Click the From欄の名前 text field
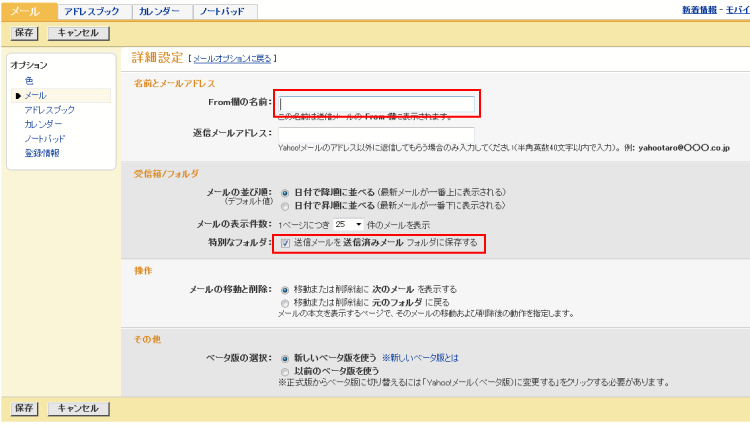Image resolution: width=750 pixels, height=427 pixels. [376, 103]
